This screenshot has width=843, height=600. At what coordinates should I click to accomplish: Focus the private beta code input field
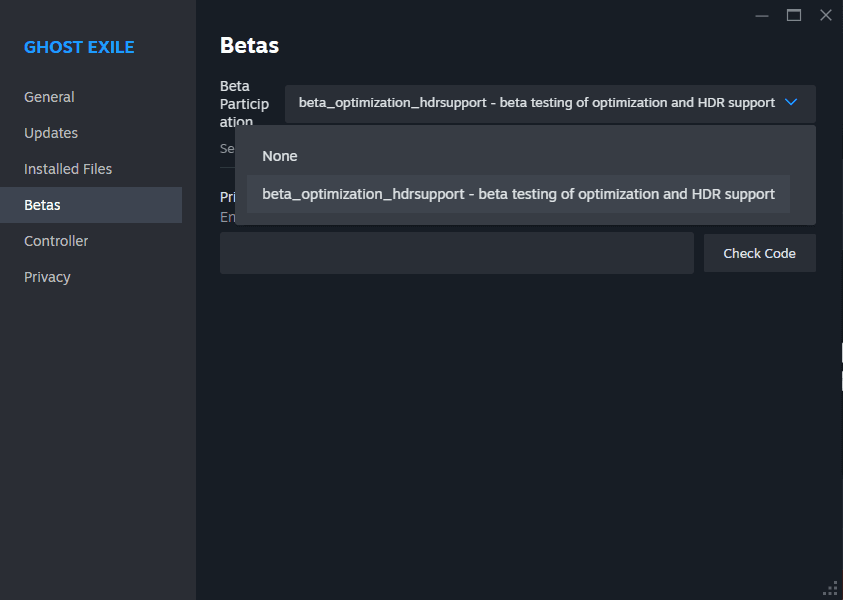click(x=456, y=253)
